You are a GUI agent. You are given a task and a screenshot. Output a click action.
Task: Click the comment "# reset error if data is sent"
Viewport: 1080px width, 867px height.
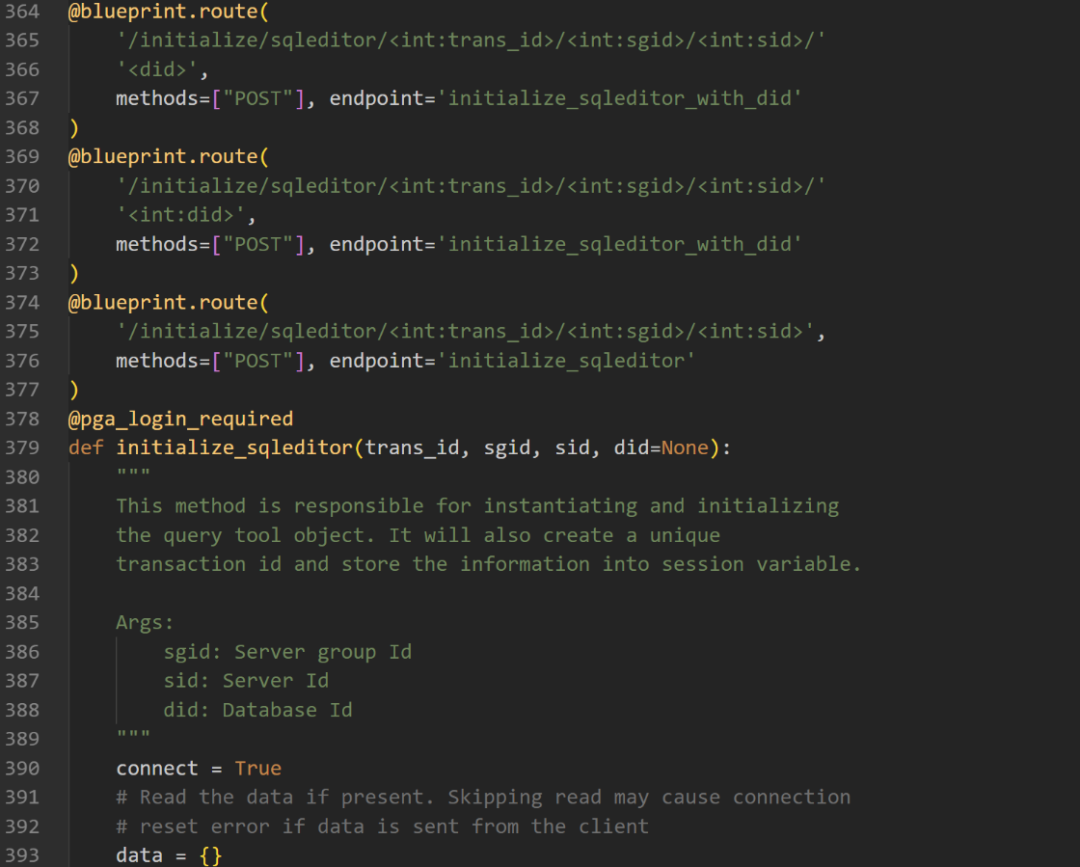click(382, 827)
